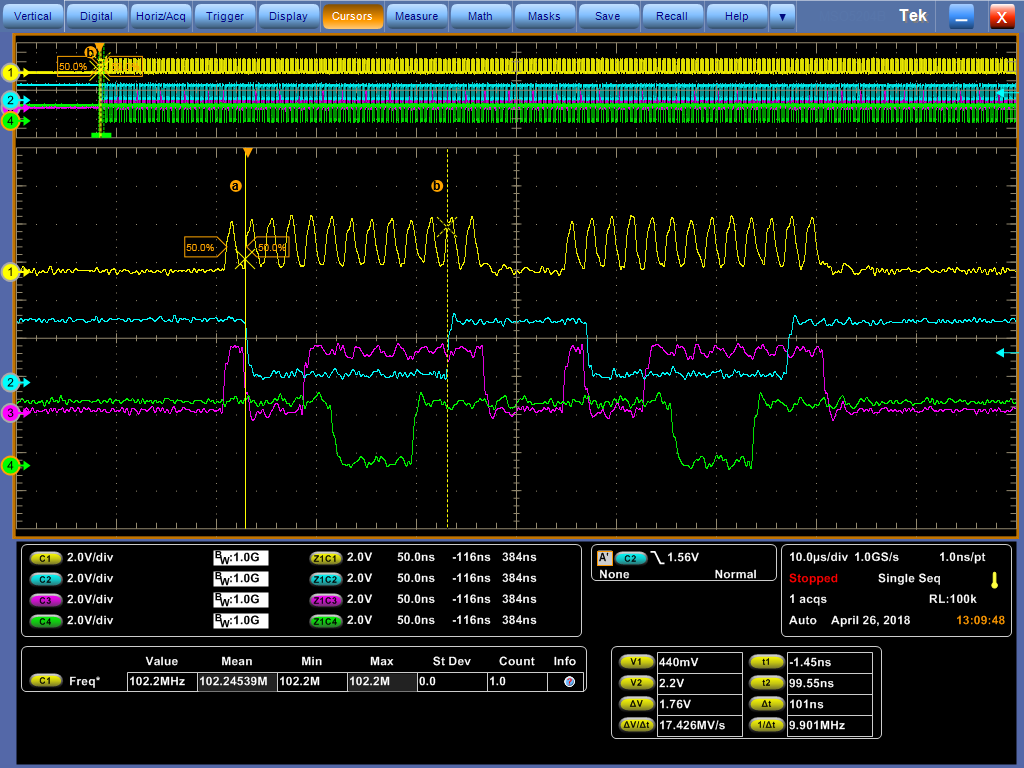Open the Masks menu
The image size is (1024, 768).
(x=544, y=16)
